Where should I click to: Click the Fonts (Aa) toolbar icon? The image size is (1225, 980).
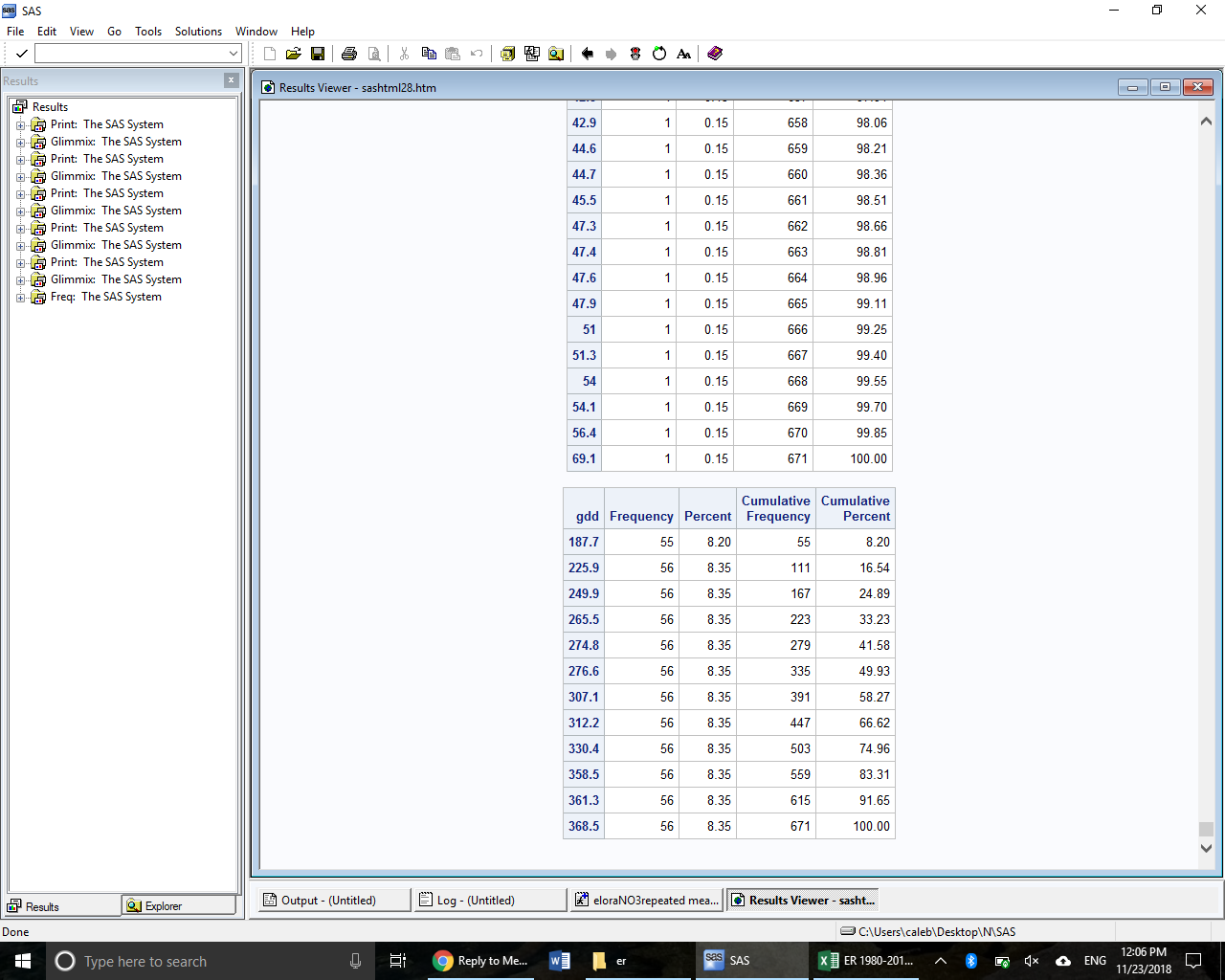(682, 54)
